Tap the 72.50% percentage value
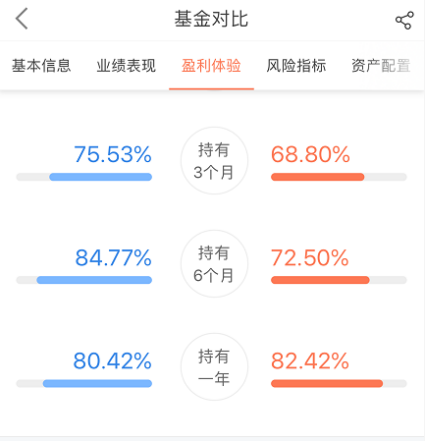 pos(310,258)
